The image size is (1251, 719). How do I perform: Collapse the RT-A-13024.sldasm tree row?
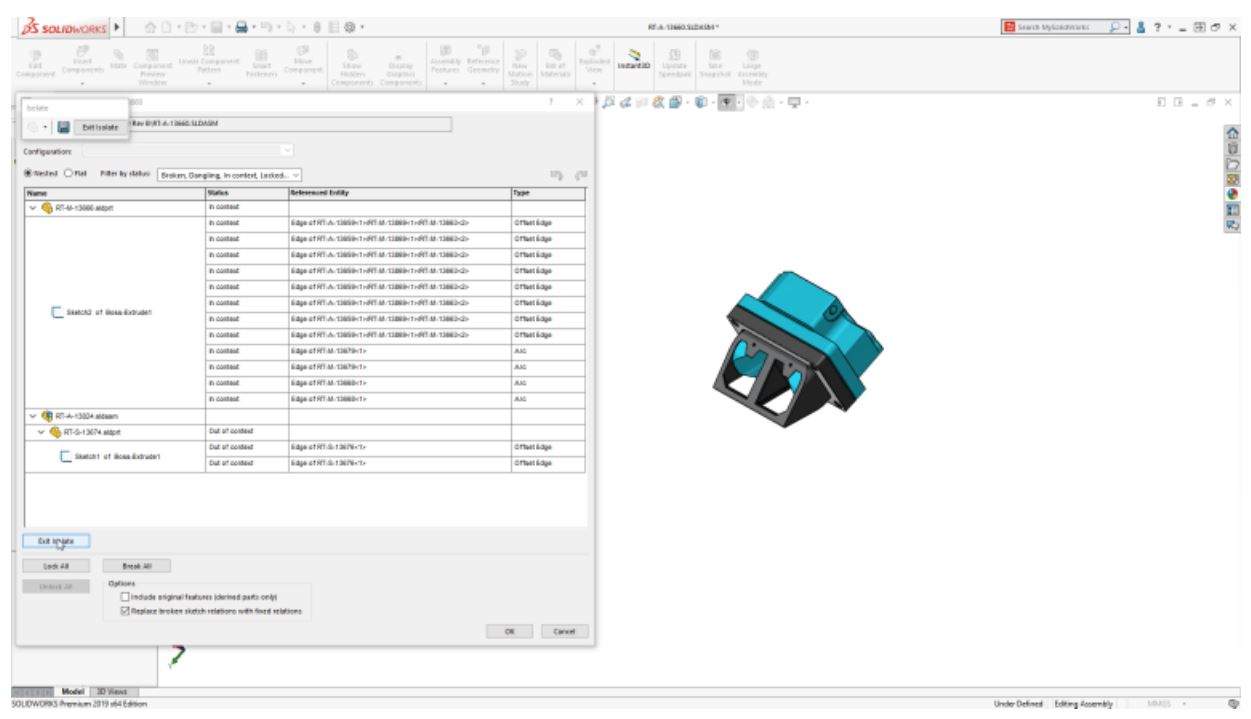32,412
